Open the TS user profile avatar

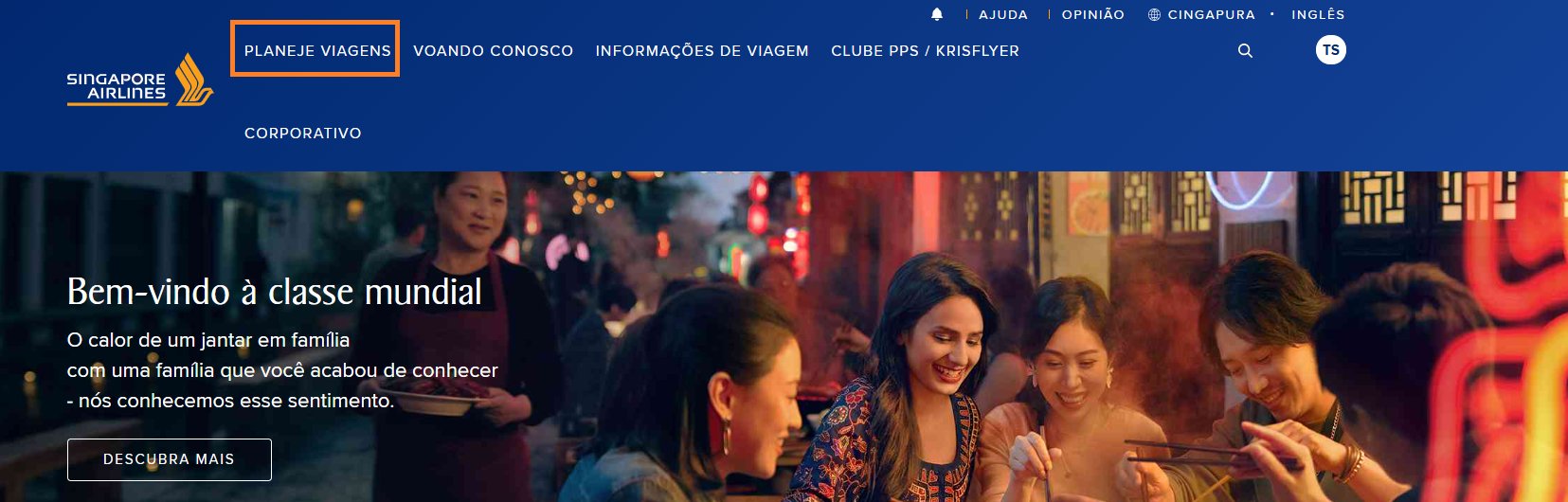(1331, 50)
